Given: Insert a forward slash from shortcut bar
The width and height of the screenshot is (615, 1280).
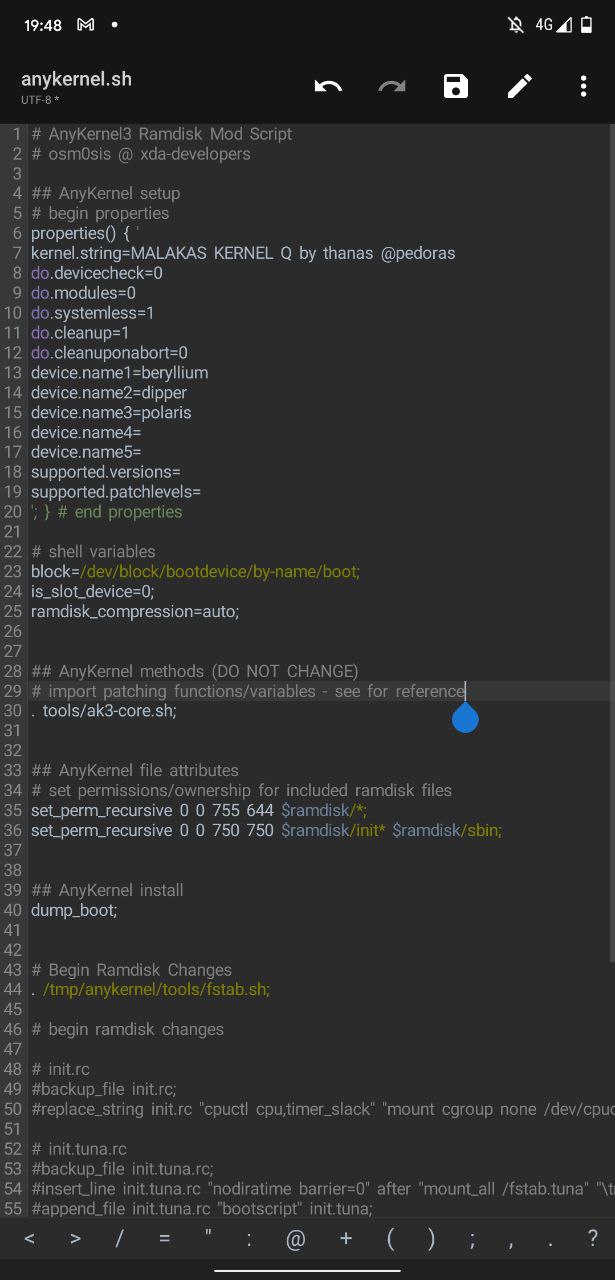Looking at the screenshot, I should point(119,1239).
